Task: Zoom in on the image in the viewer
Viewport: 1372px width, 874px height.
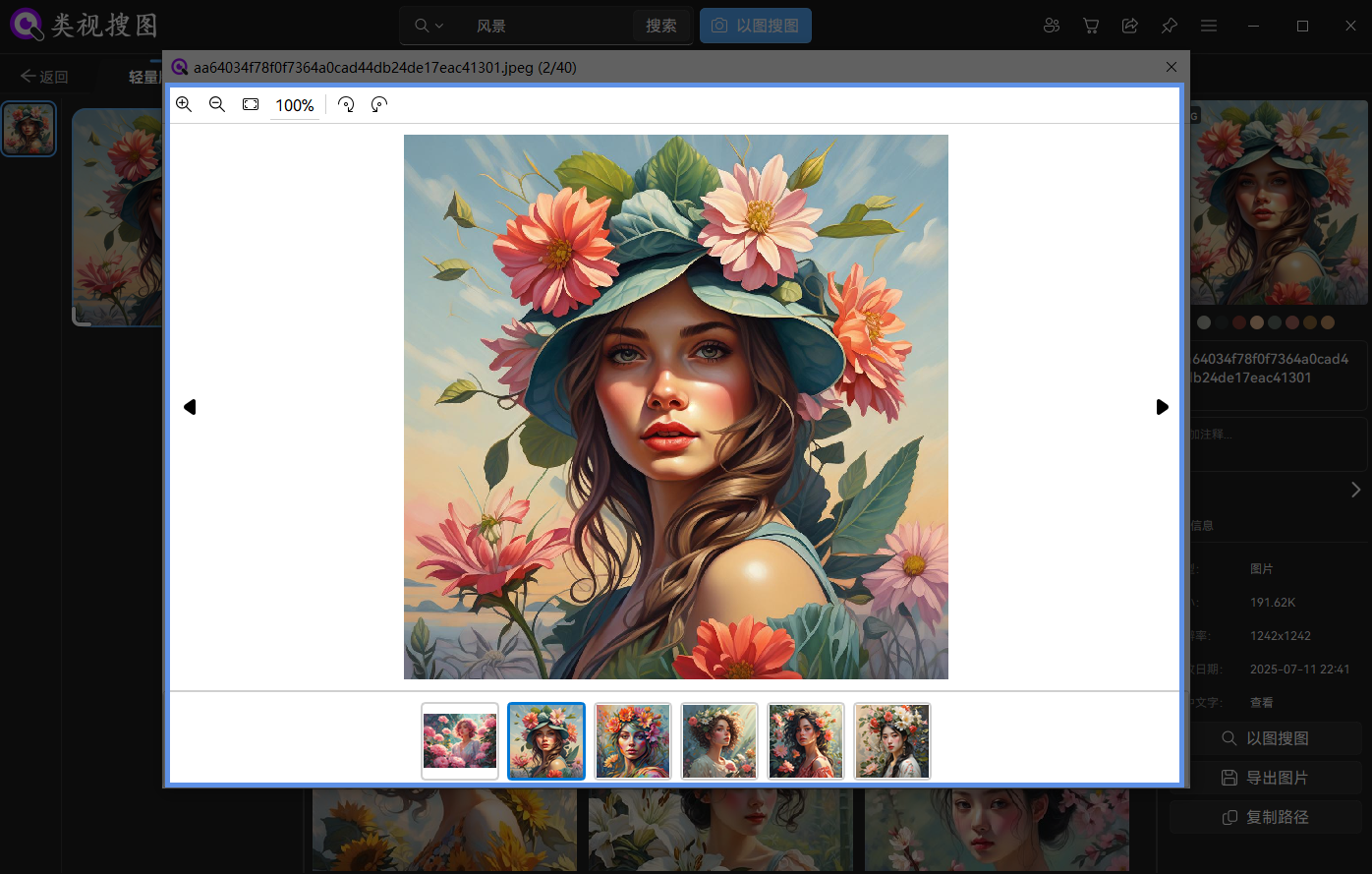Action: (184, 104)
